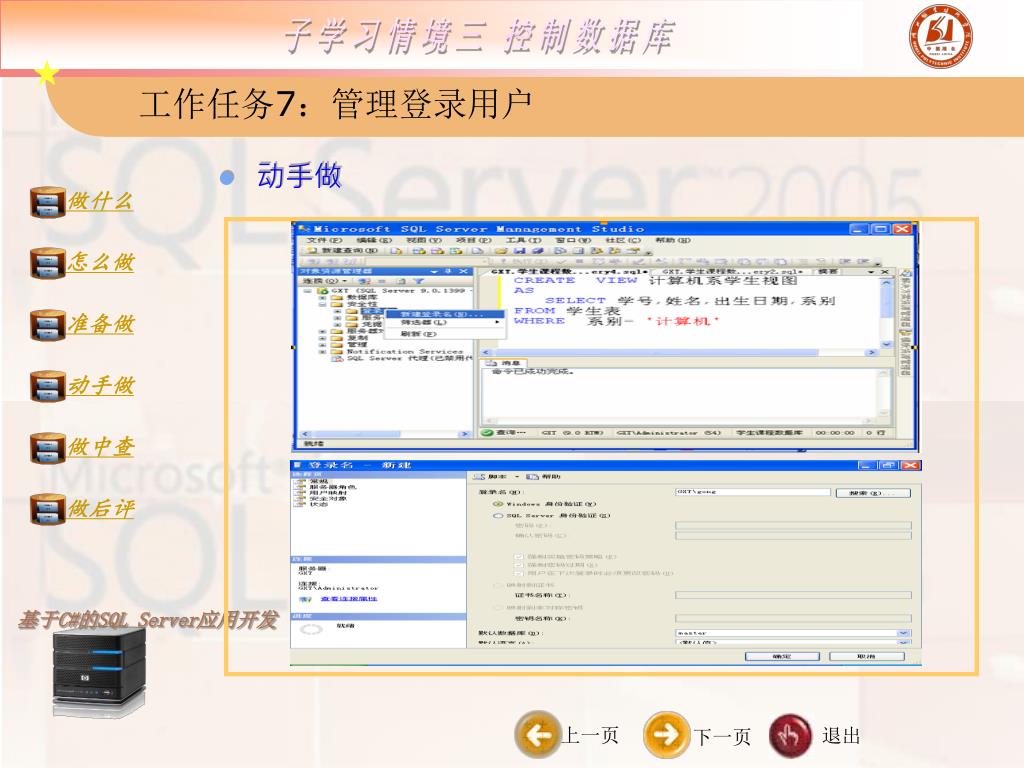The height and width of the screenshot is (768, 1024).
Task: Expand the 管理 folder node
Action: [x=323, y=345]
